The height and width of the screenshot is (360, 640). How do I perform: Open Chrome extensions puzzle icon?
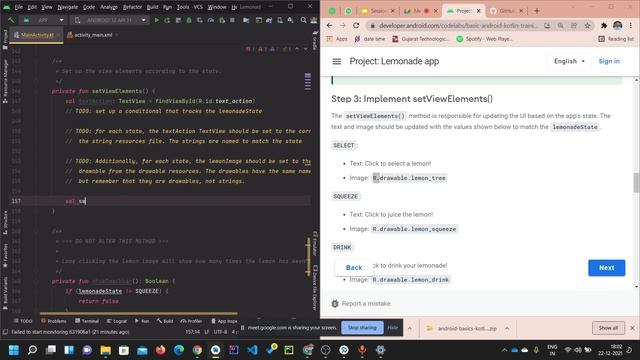(x=604, y=25)
